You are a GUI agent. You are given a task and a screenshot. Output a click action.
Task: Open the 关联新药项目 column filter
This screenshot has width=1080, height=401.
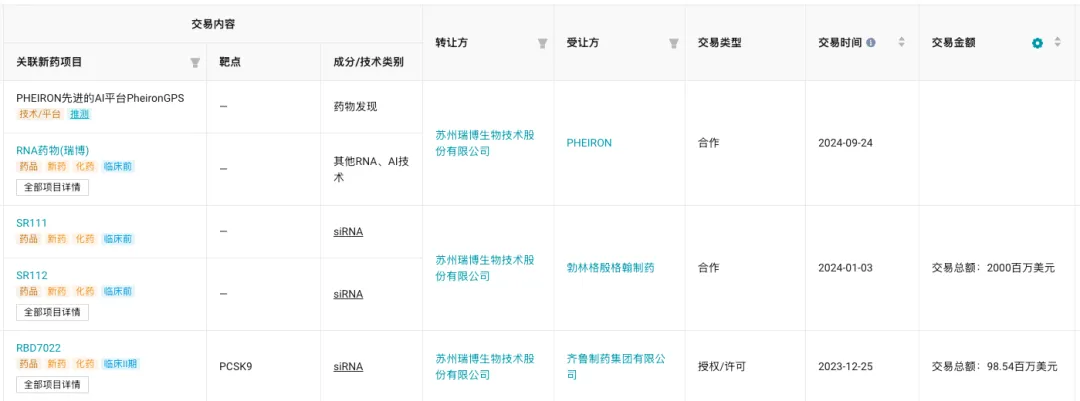coord(195,62)
